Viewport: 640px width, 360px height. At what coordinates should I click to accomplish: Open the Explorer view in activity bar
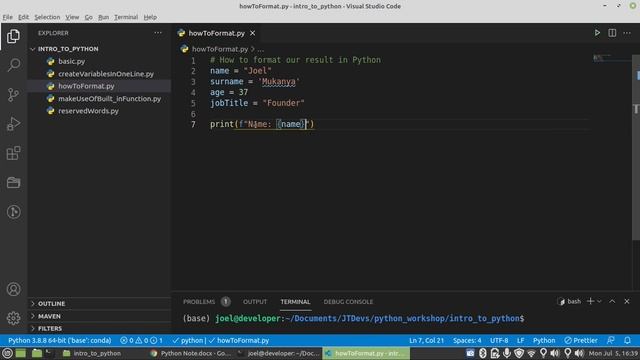[x=13, y=36]
